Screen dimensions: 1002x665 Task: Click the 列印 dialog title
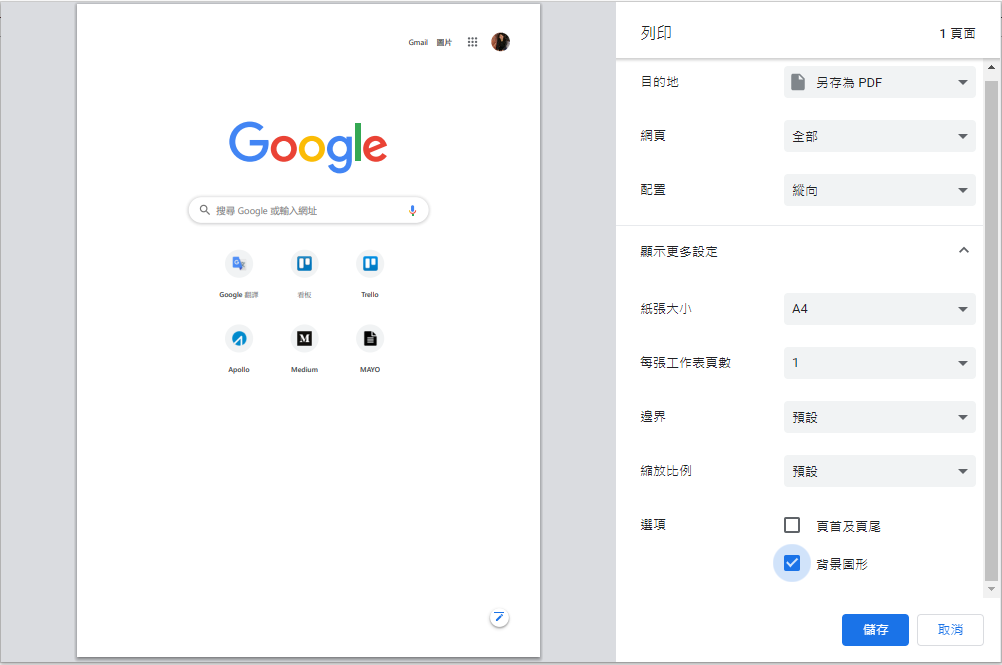pyautogui.click(x=656, y=33)
